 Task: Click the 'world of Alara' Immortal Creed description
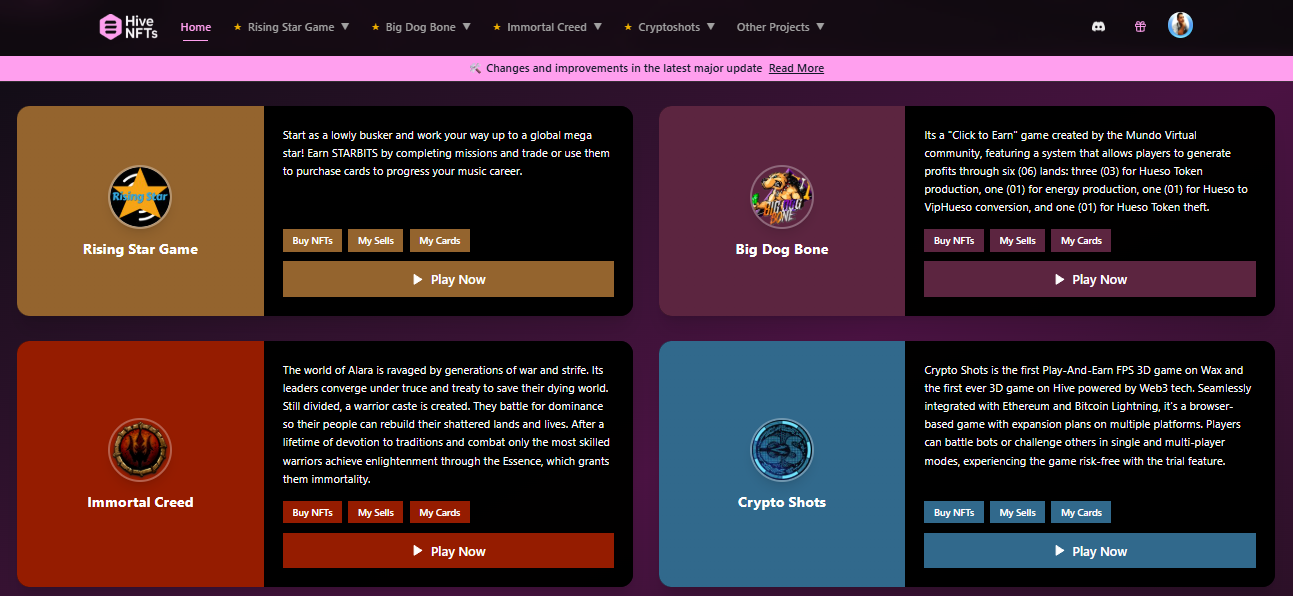[x=446, y=424]
